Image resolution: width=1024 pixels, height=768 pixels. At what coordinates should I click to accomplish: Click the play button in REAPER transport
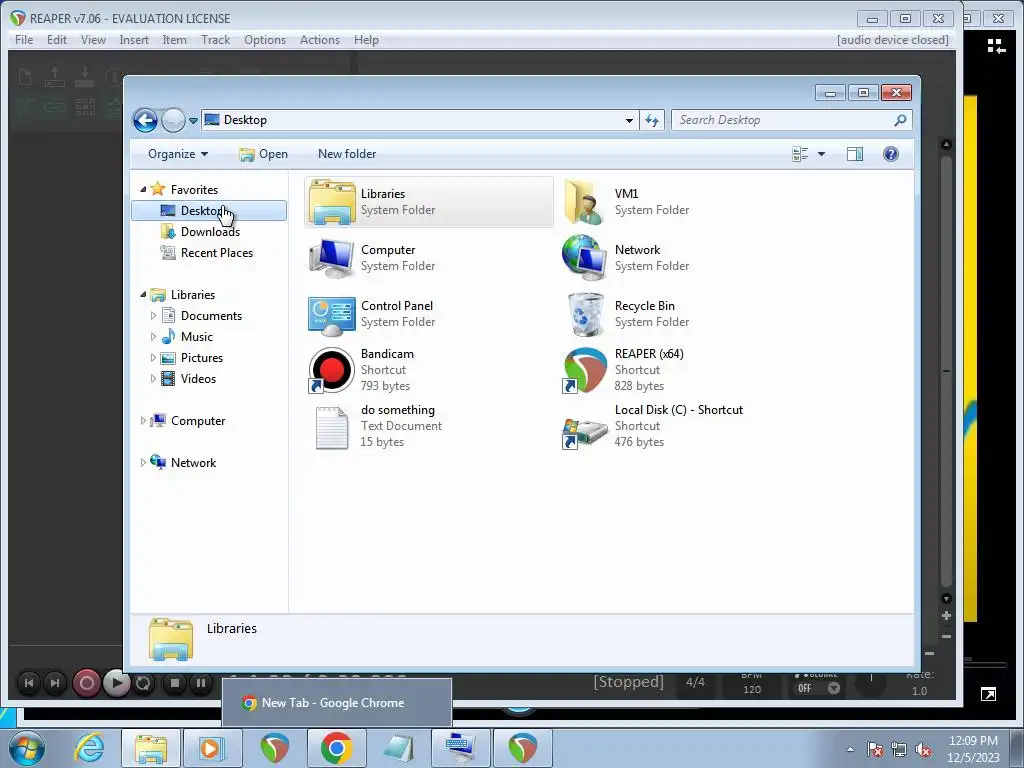(116, 683)
